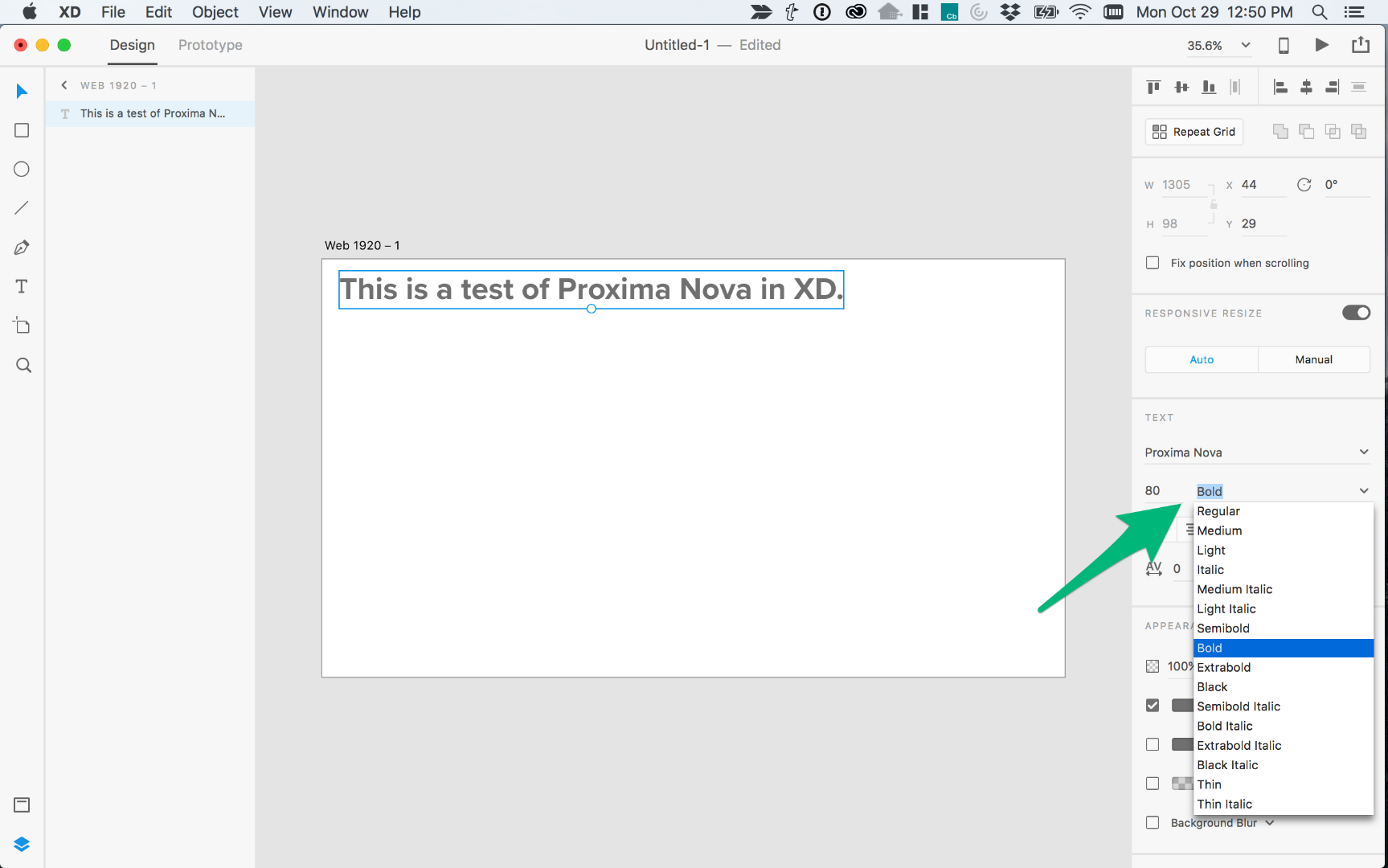This screenshot has width=1388, height=868.
Task: Switch to the Prototype tab
Action: (210, 45)
